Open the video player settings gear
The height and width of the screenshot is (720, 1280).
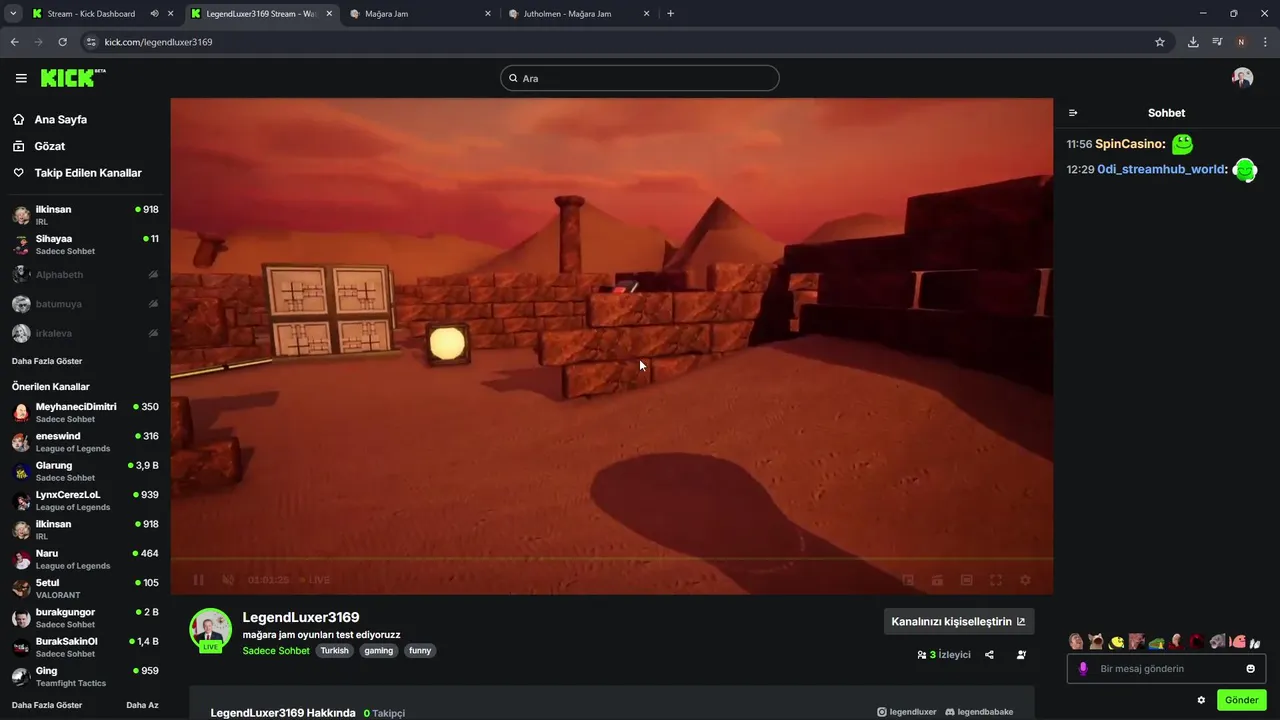(x=1025, y=580)
